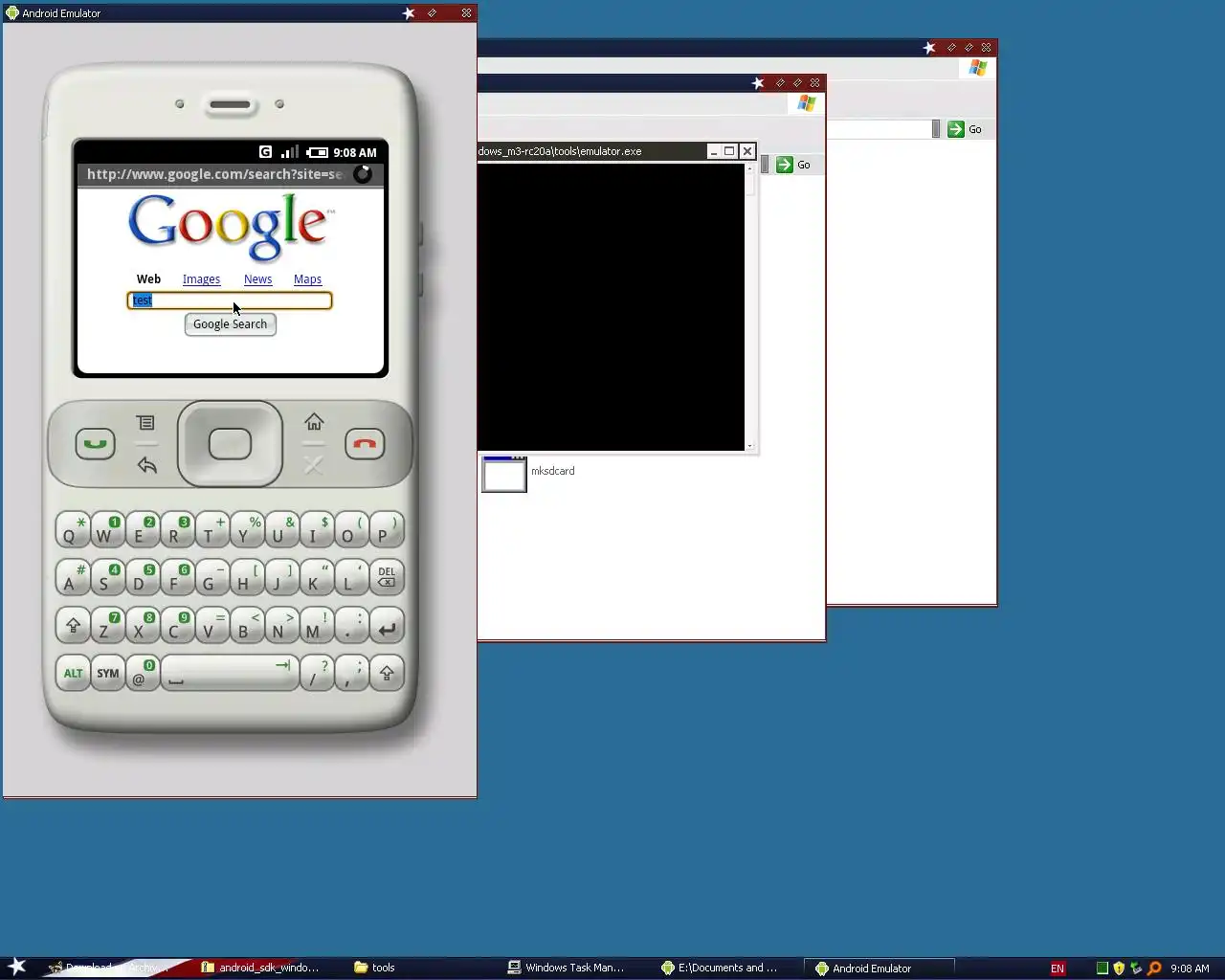Click the Q key on emulator keyboard
Image resolution: width=1225 pixels, height=980 pixels.
tap(73, 531)
